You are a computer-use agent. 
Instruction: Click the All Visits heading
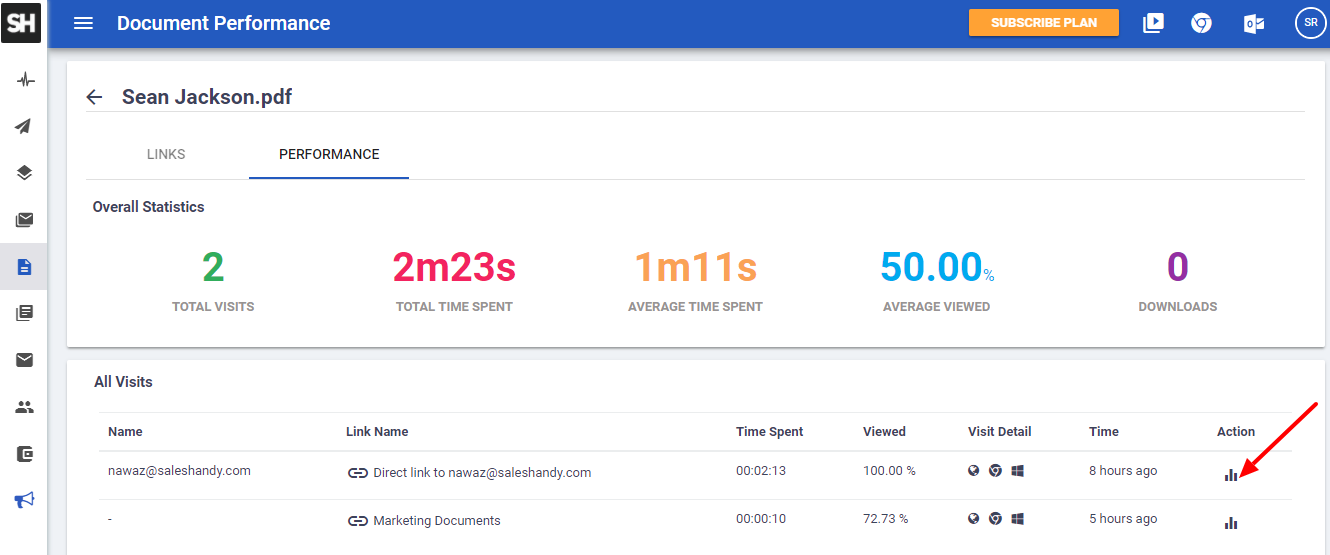(123, 382)
